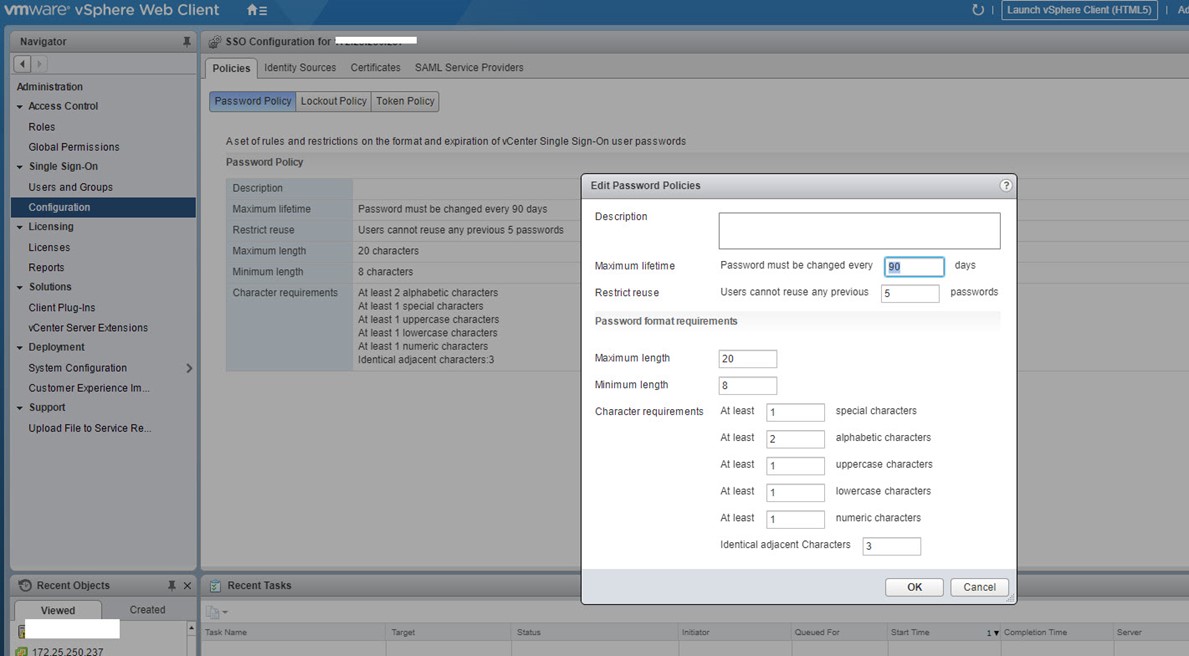The image size is (1189, 656).
Task: Open the SAML Service Providers tab
Action: [x=469, y=67]
